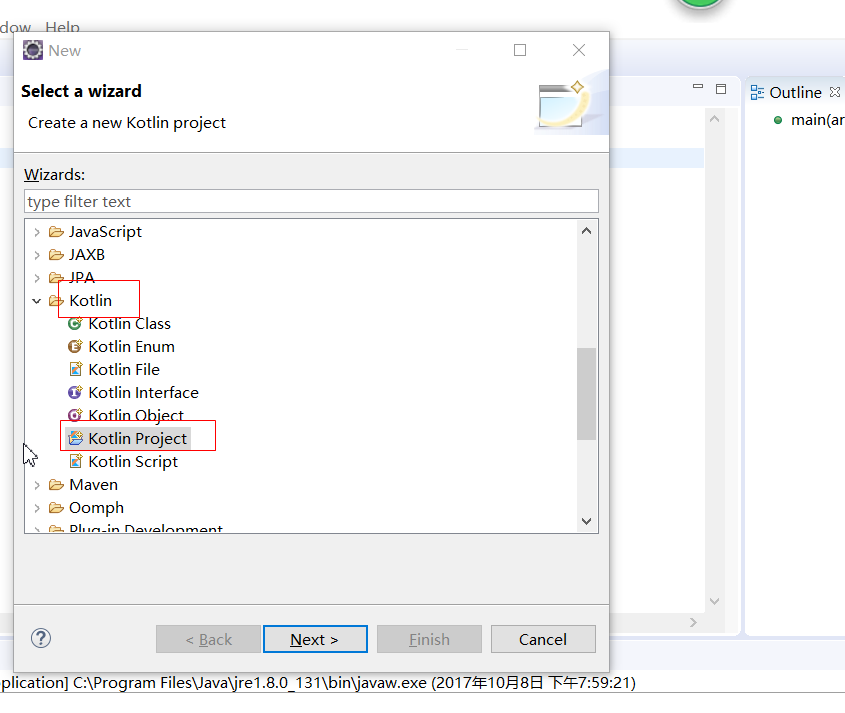This screenshot has height=713, width=845.
Task: Select the Kotlin Object item
Action: pos(136,415)
